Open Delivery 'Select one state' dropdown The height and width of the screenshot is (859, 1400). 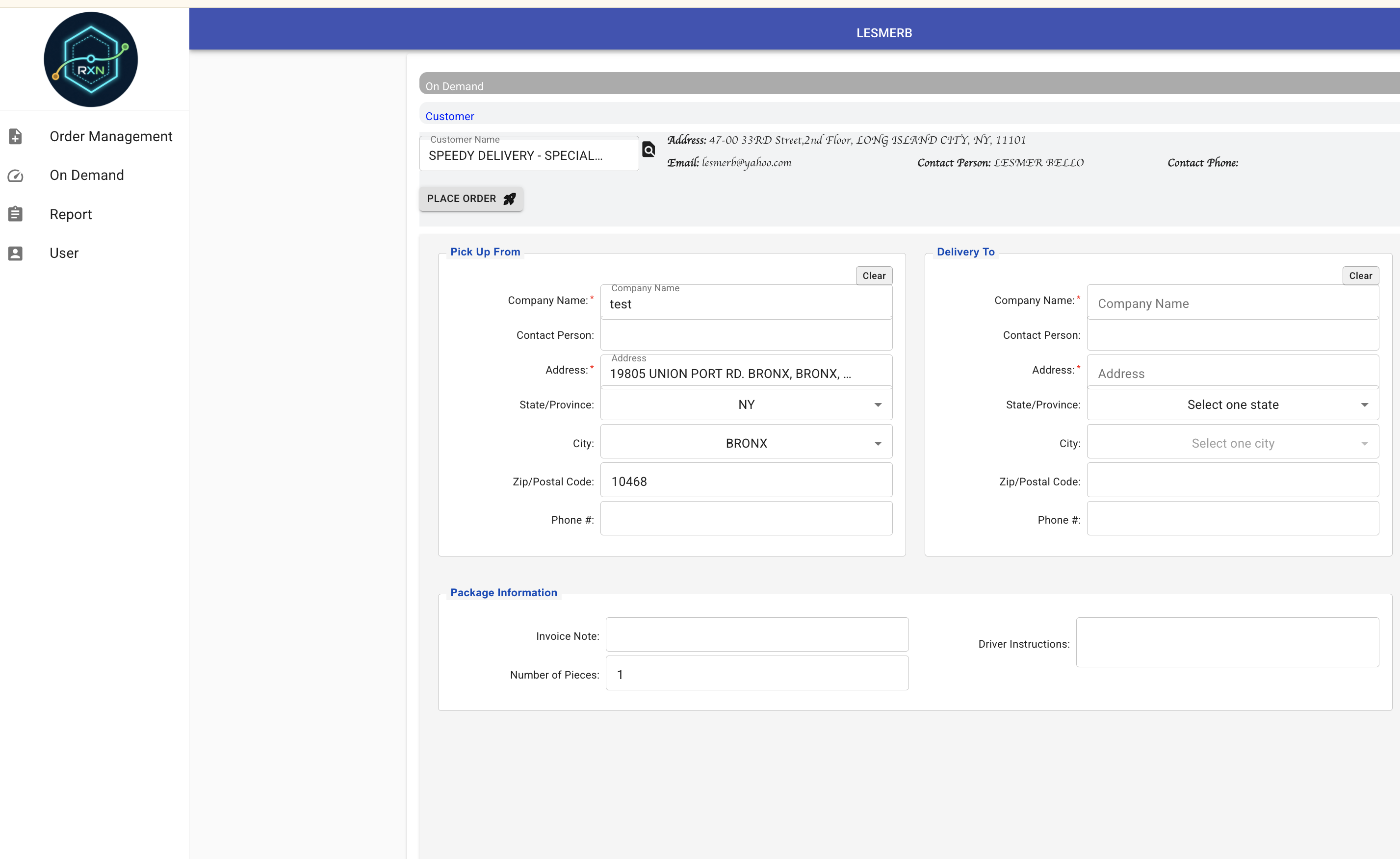point(1232,404)
